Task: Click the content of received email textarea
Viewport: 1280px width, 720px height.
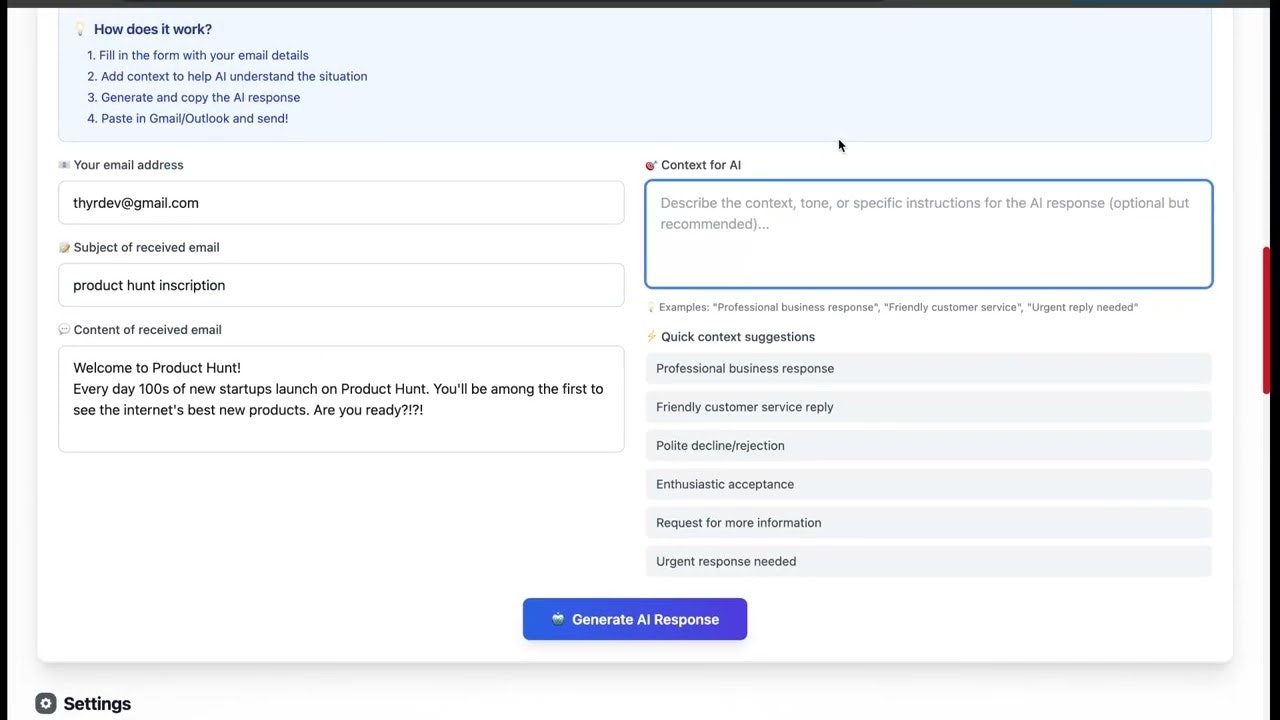Action: click(x=341, y=399)
